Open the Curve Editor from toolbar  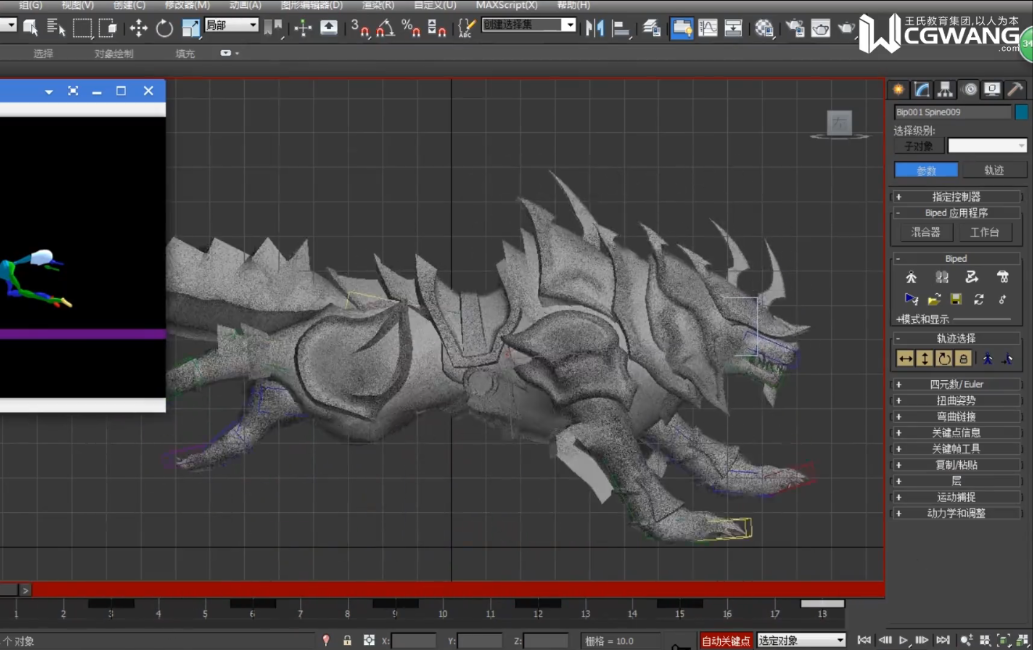point(708,28)
